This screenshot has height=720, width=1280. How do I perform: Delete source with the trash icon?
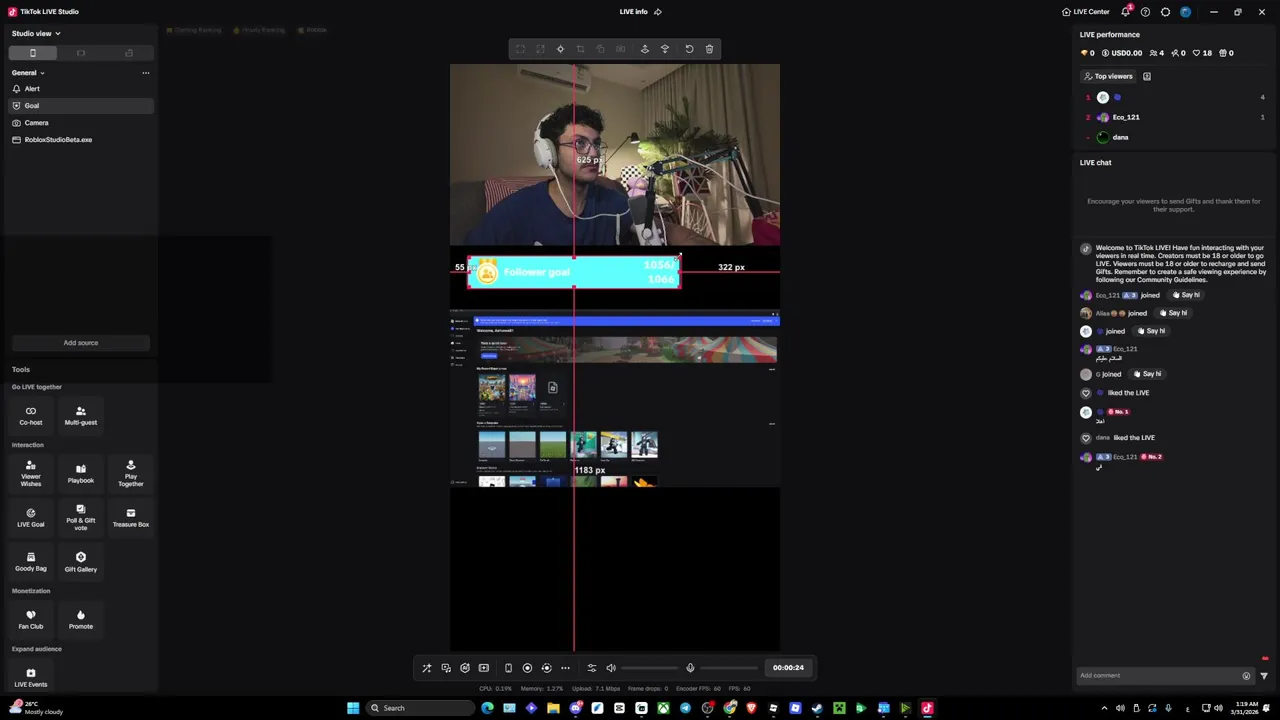point(709,49)
